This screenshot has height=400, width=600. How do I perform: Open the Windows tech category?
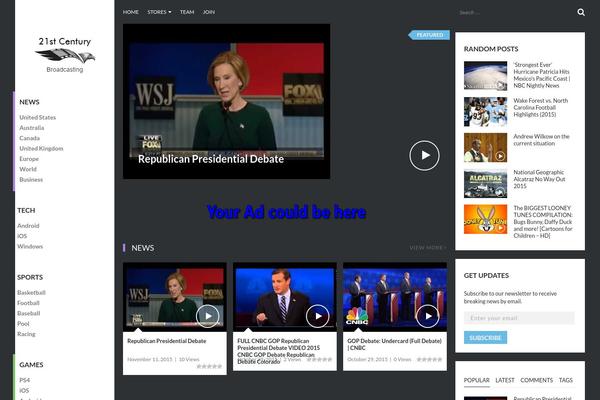point(30,247)
